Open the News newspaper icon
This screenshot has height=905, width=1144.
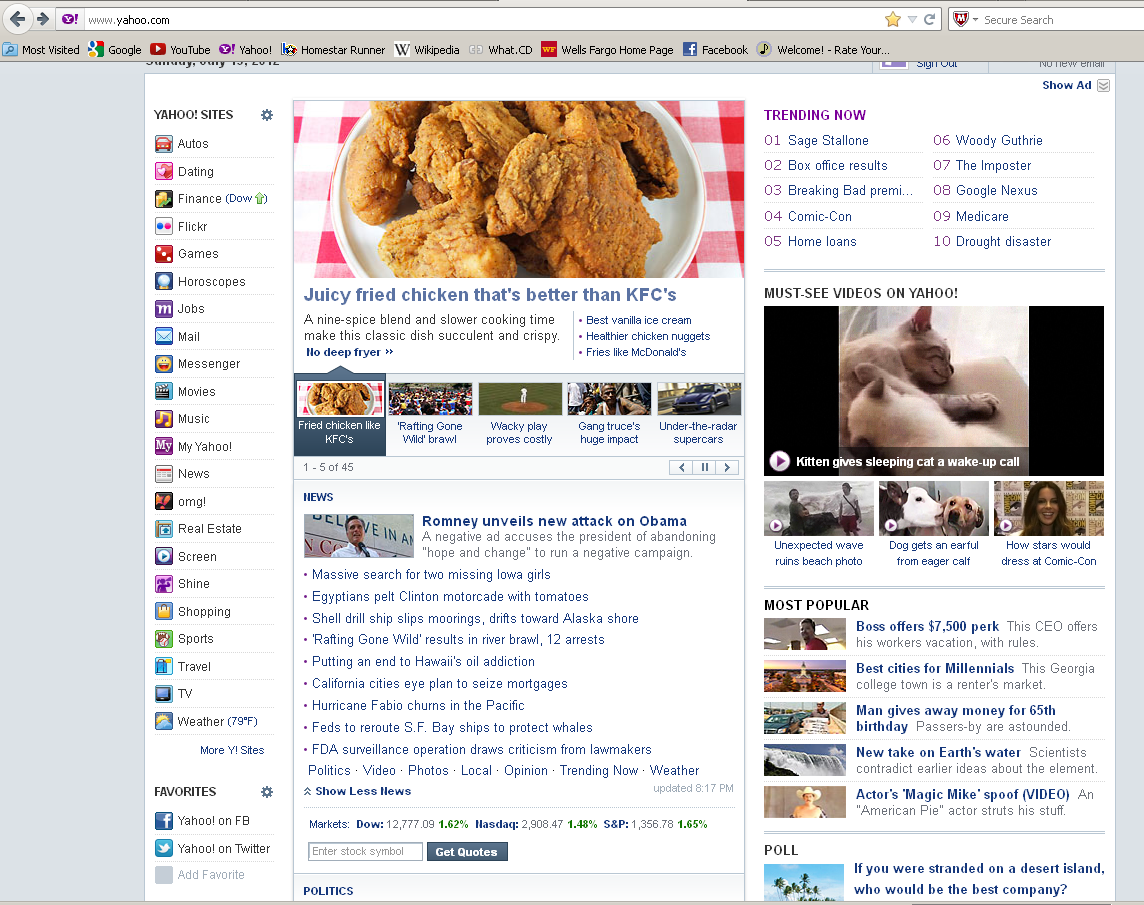163,474
